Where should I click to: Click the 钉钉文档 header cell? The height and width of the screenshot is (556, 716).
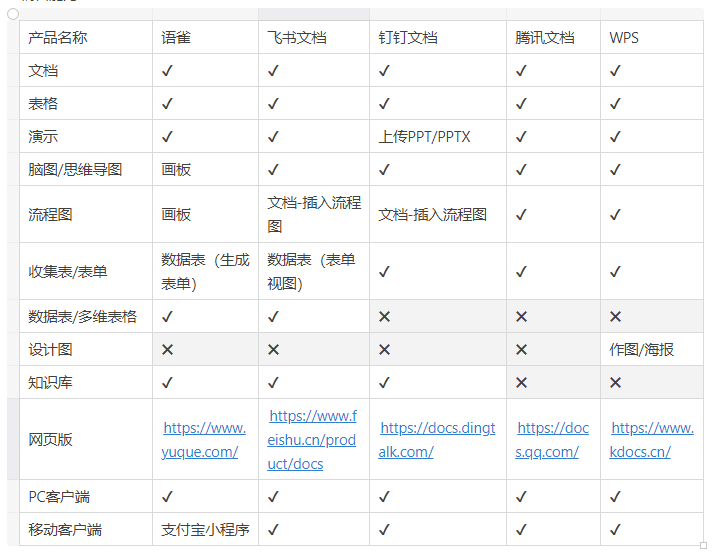438,37
